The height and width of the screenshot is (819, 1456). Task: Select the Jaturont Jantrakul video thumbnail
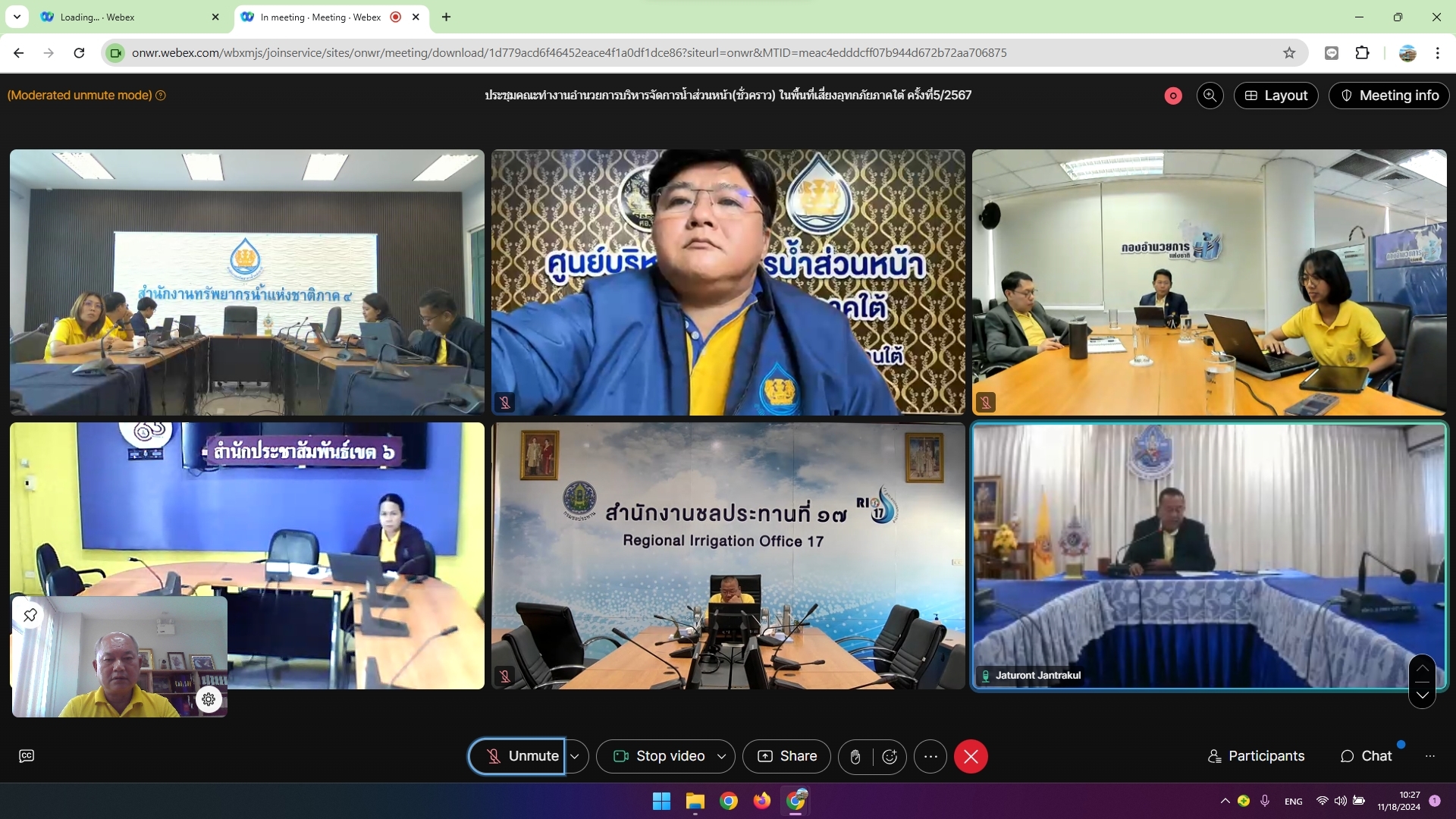pyautogui.click(x=1209, y=555)
